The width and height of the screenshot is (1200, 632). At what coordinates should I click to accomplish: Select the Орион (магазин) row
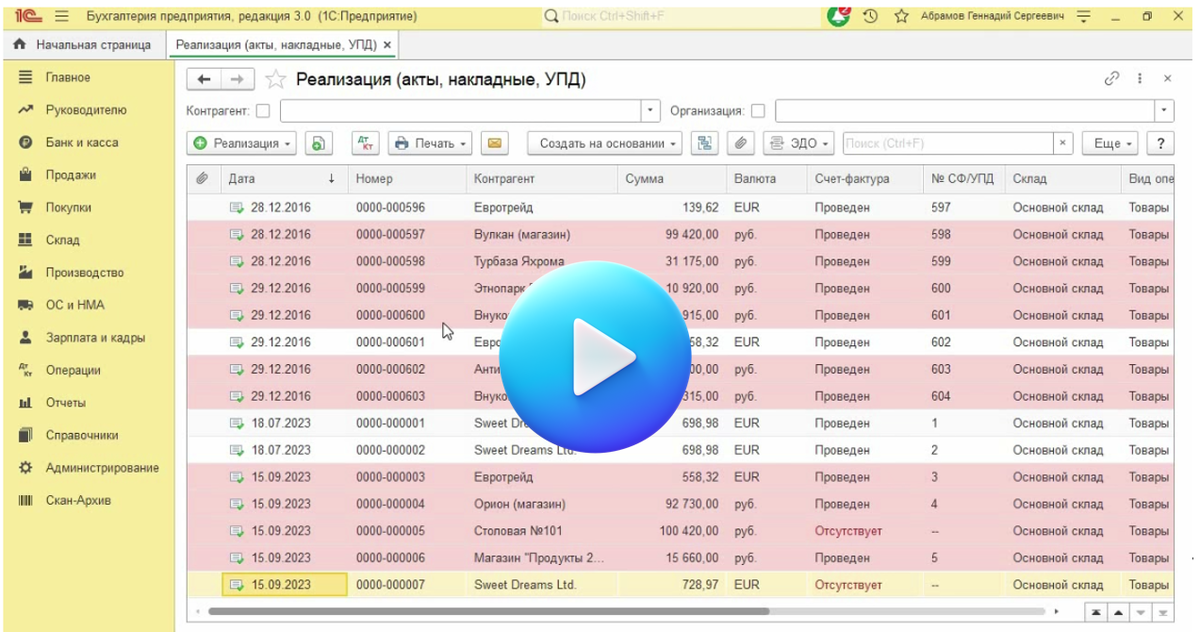pyautogui.click(x=680, y=504)
